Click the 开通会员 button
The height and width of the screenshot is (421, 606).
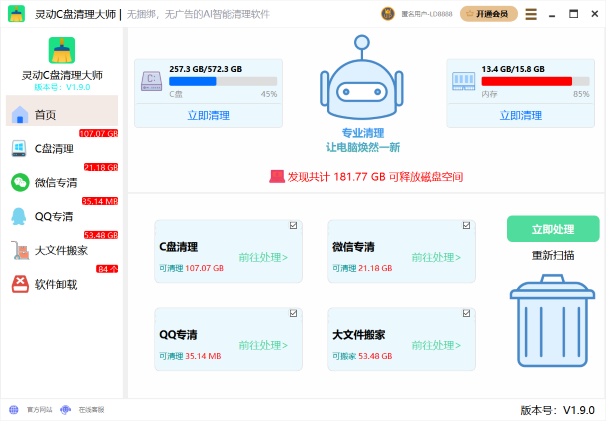(x=489, y=14)
